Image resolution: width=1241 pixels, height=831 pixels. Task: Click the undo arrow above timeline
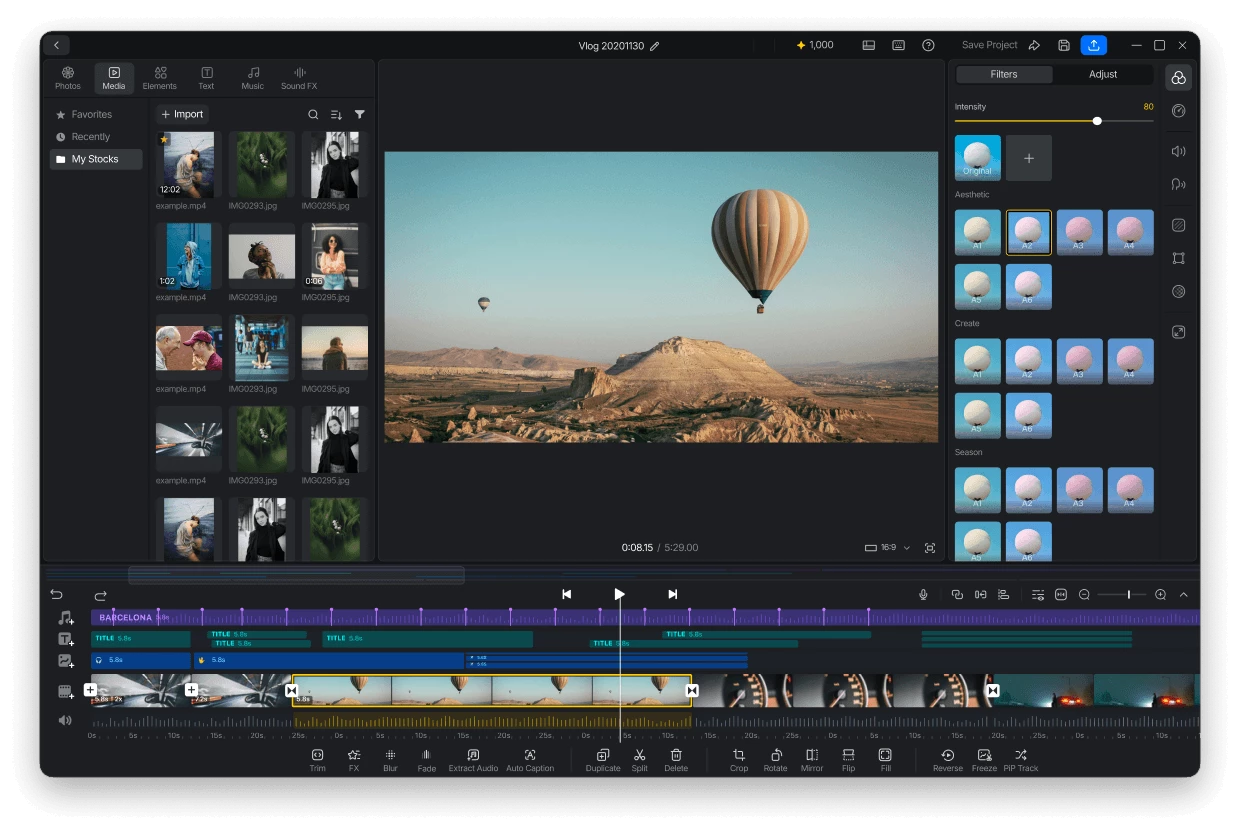tap(57, 594)
